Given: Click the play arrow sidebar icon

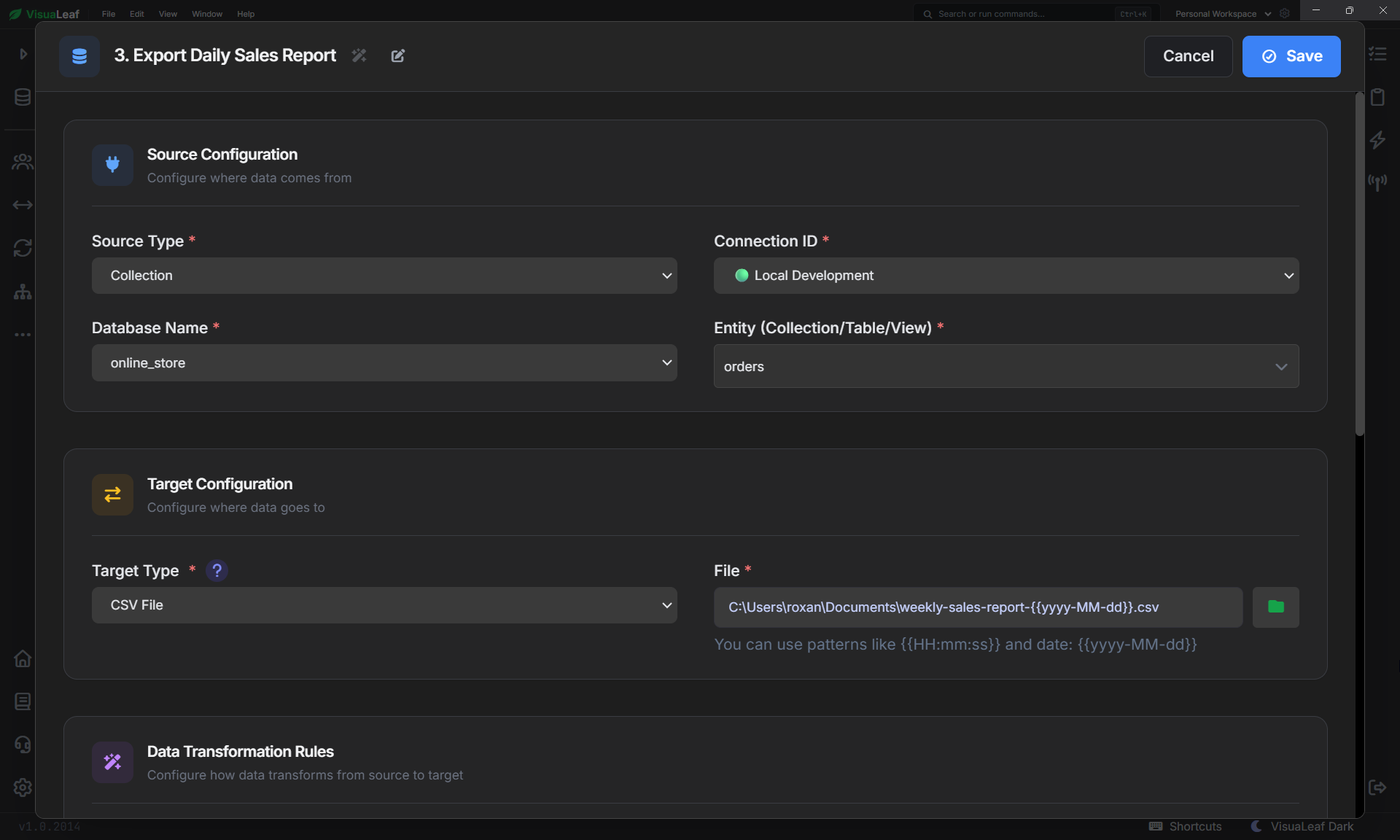Looking at the screenshot, I should (23, 54).
